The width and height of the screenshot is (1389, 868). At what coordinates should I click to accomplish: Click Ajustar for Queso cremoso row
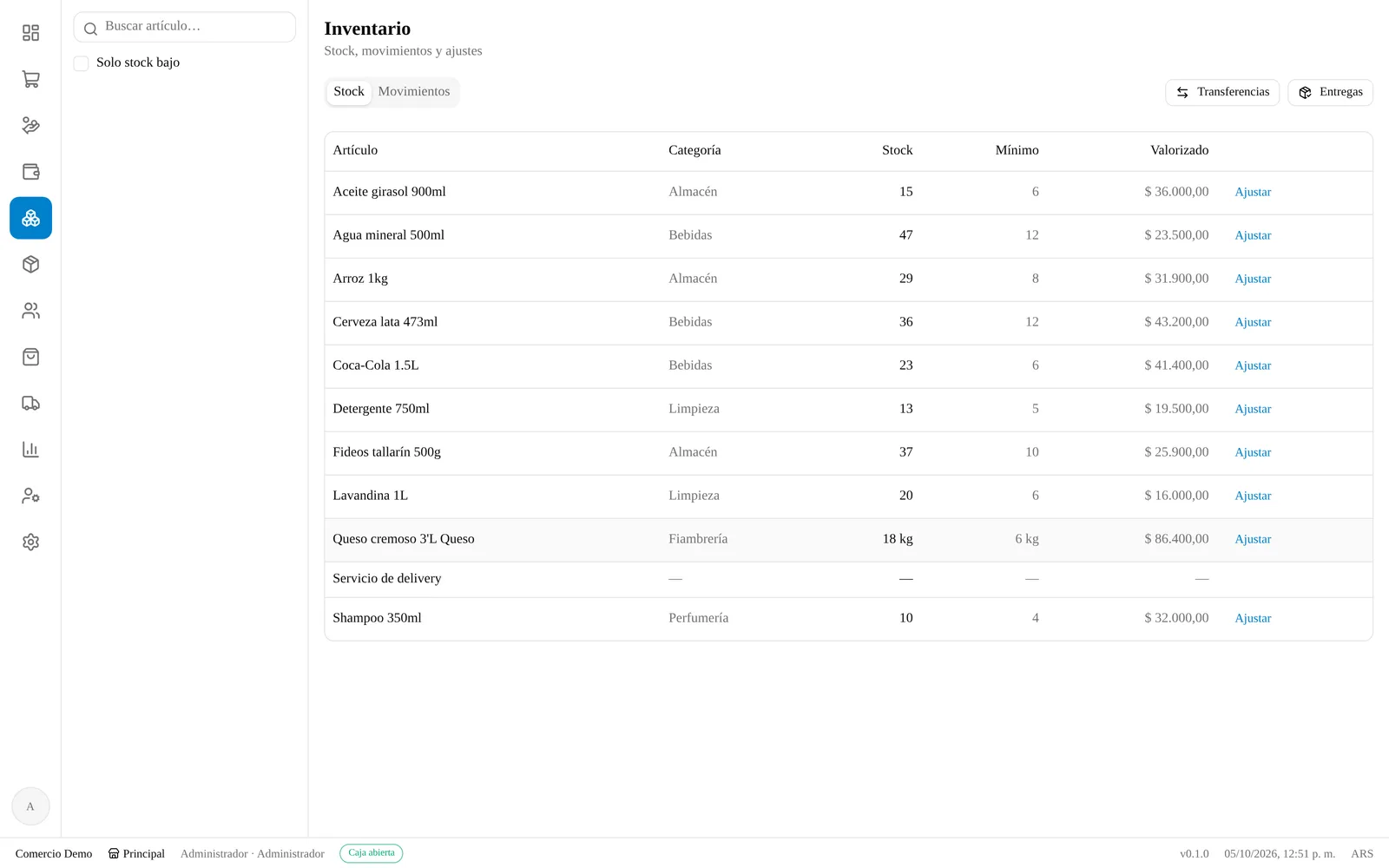tap(1253, 540)
